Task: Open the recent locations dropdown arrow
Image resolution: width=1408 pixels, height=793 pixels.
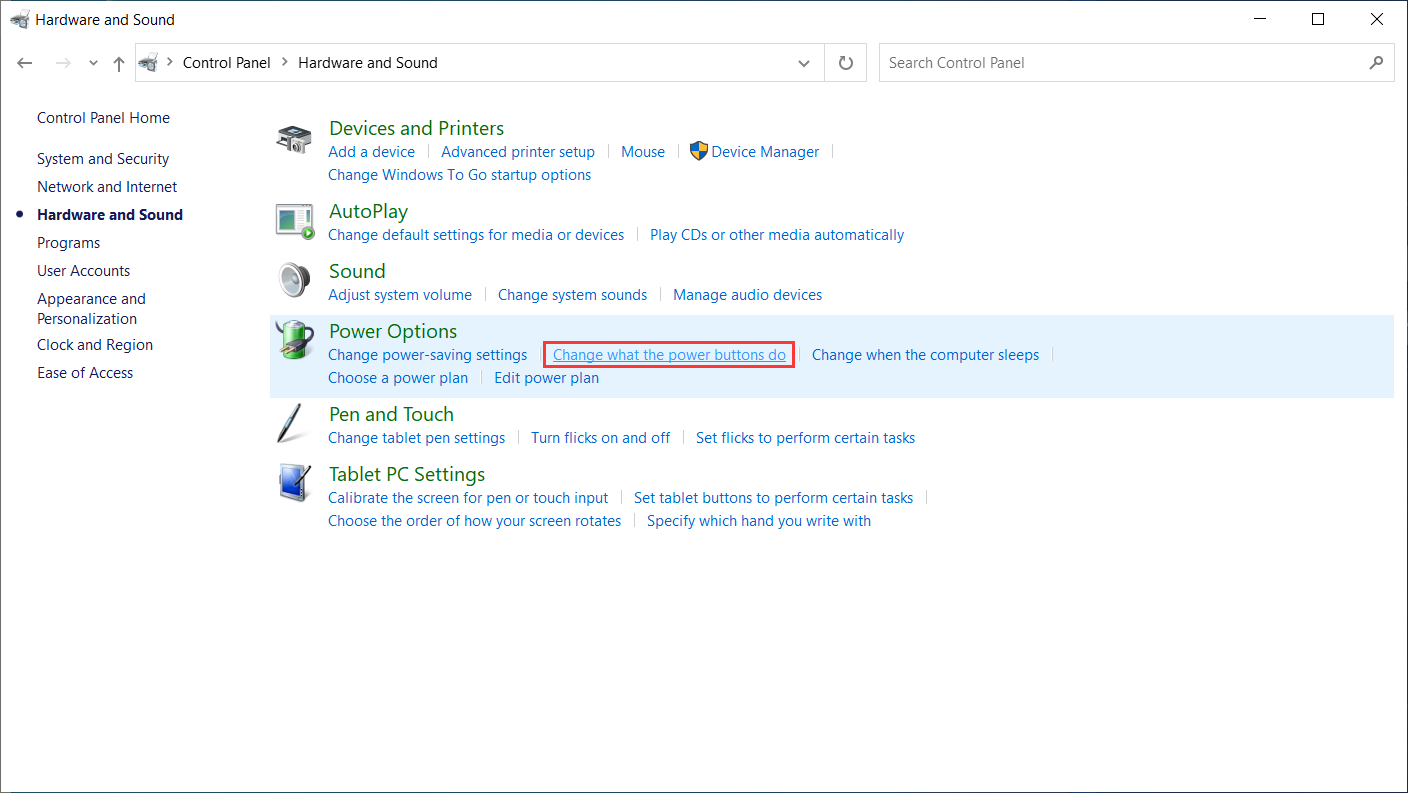Action: tap(93, 63)
